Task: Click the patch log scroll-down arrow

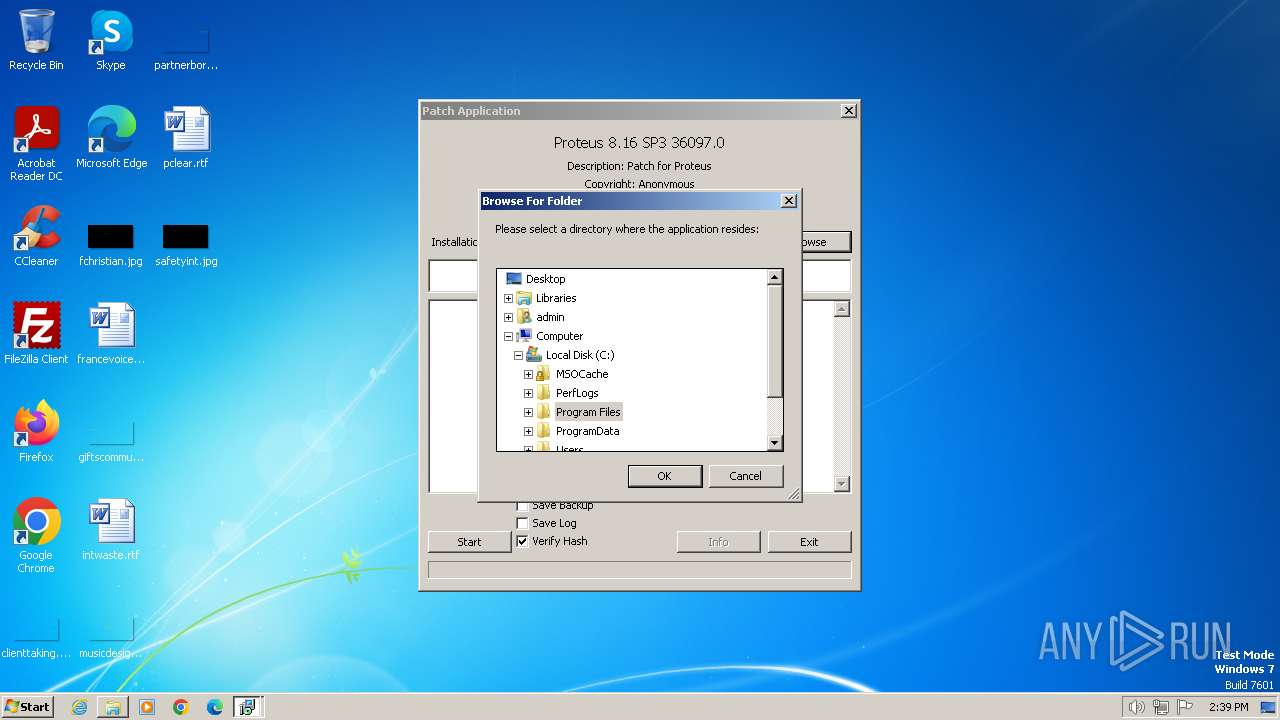Action: (841, 484)
